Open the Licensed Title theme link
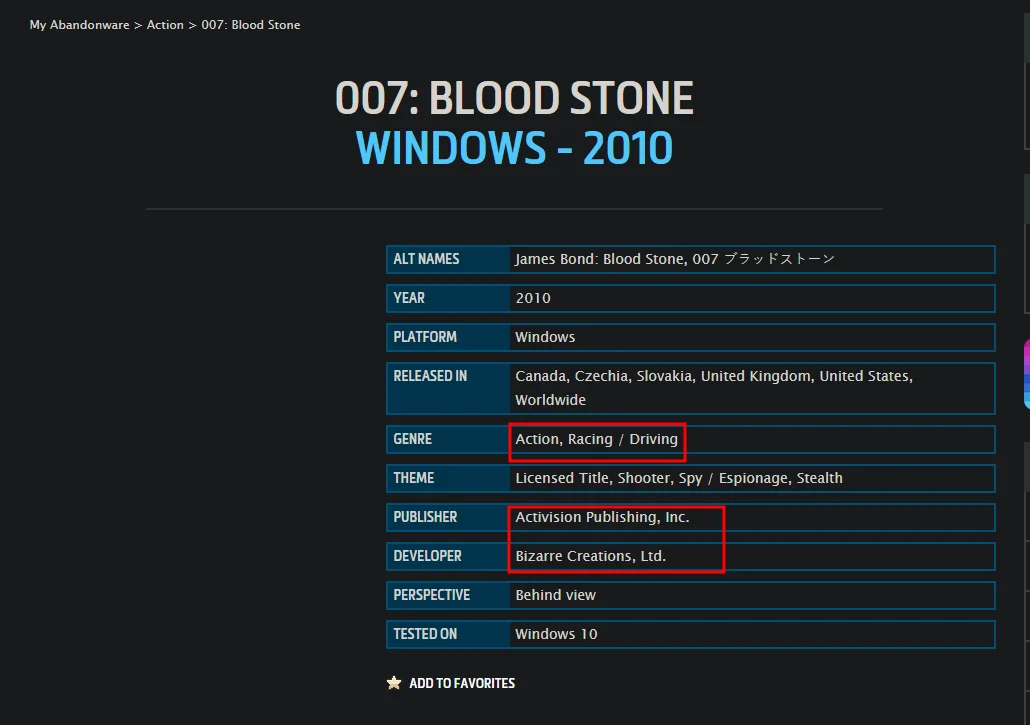 point(562,478)
